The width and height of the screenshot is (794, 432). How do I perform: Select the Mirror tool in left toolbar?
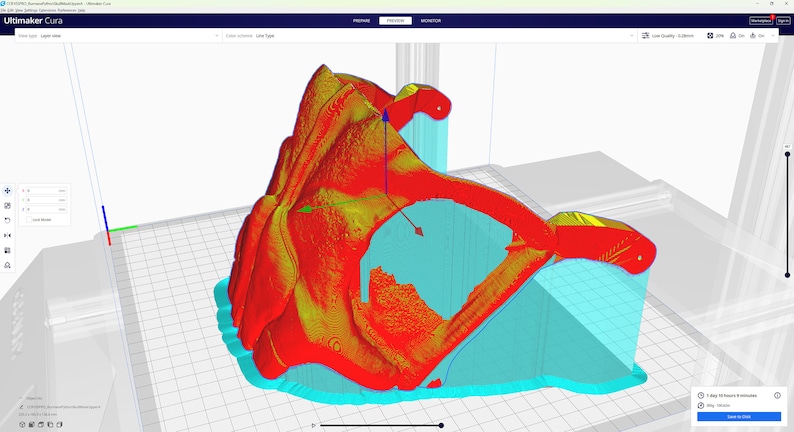[7, 235]
